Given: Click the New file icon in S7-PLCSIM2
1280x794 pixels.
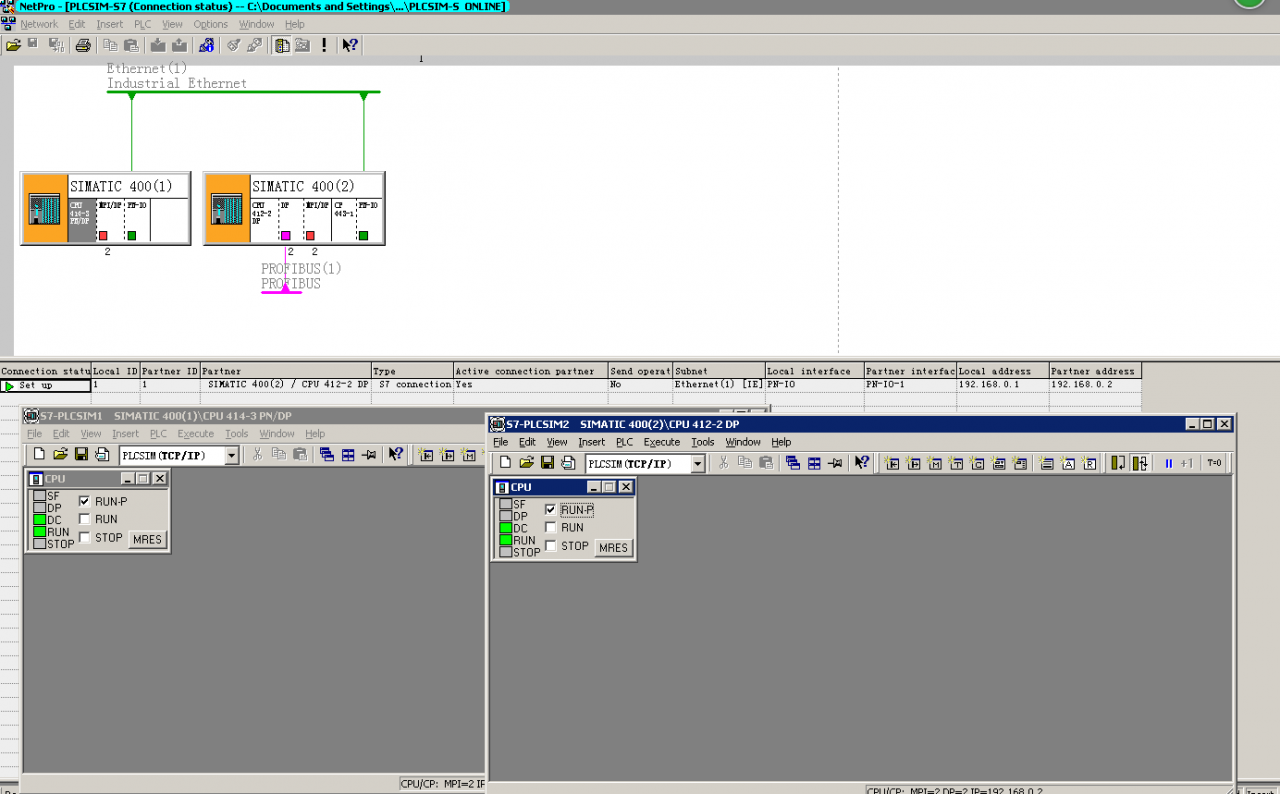Looking at the screenshot, I should 505,462.
